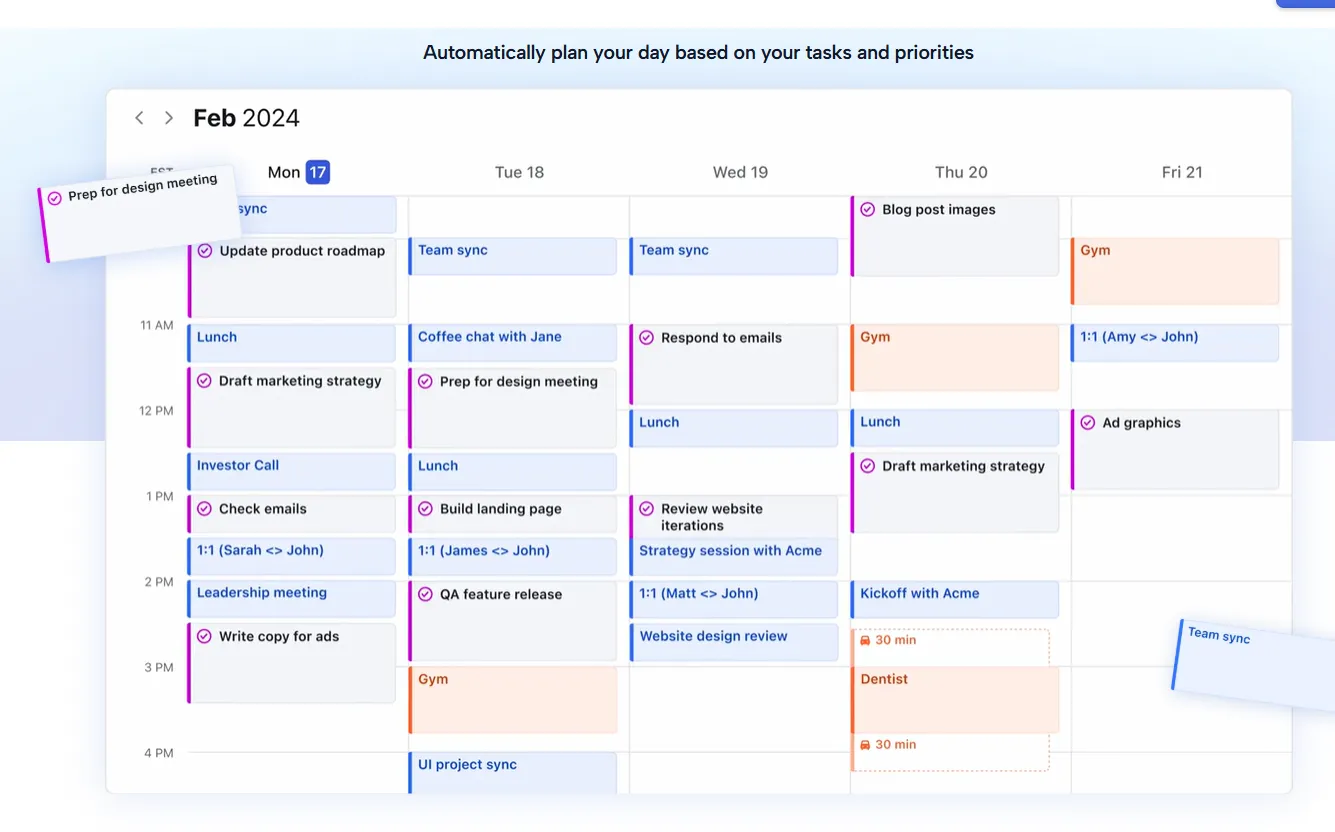Viewport: 1335px width, 832px height.
Task: Check off 'Draft marketing strategy' on Monday
Action: pos(205,381)
